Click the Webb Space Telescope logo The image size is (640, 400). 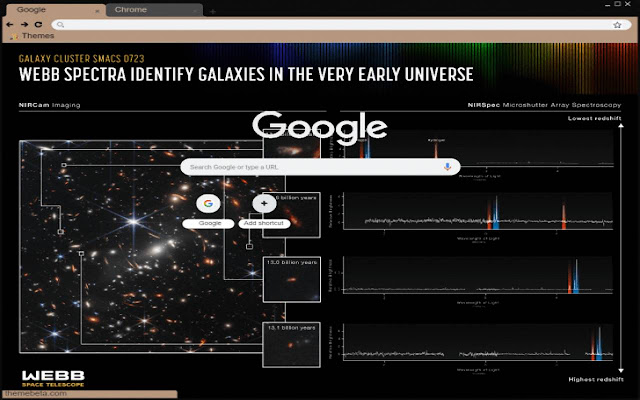click(53, 378)
